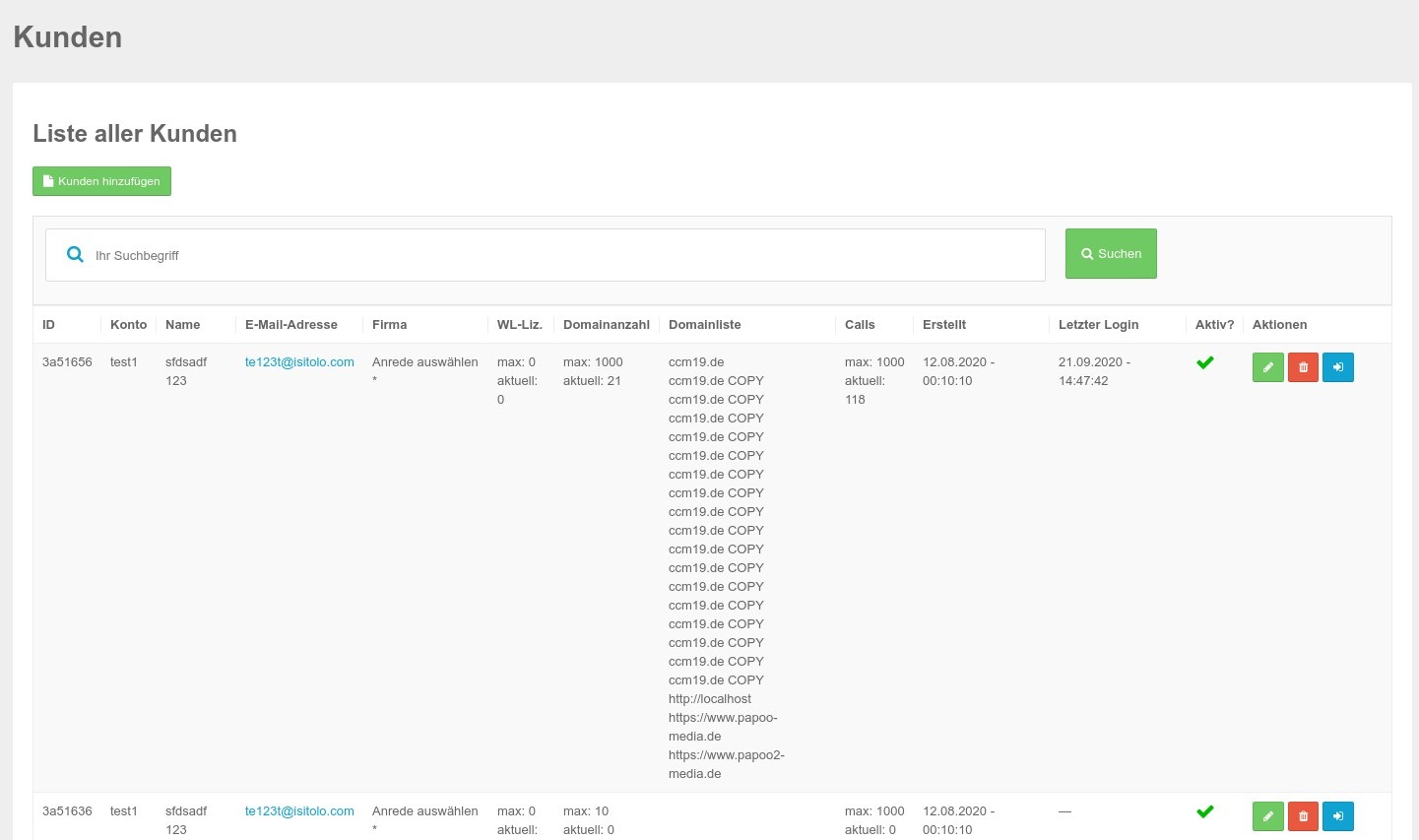This screenshot has height=840, width=1419.
Task: Open email link te123t@isitolo.com in first row
Action: pos(299,362)
